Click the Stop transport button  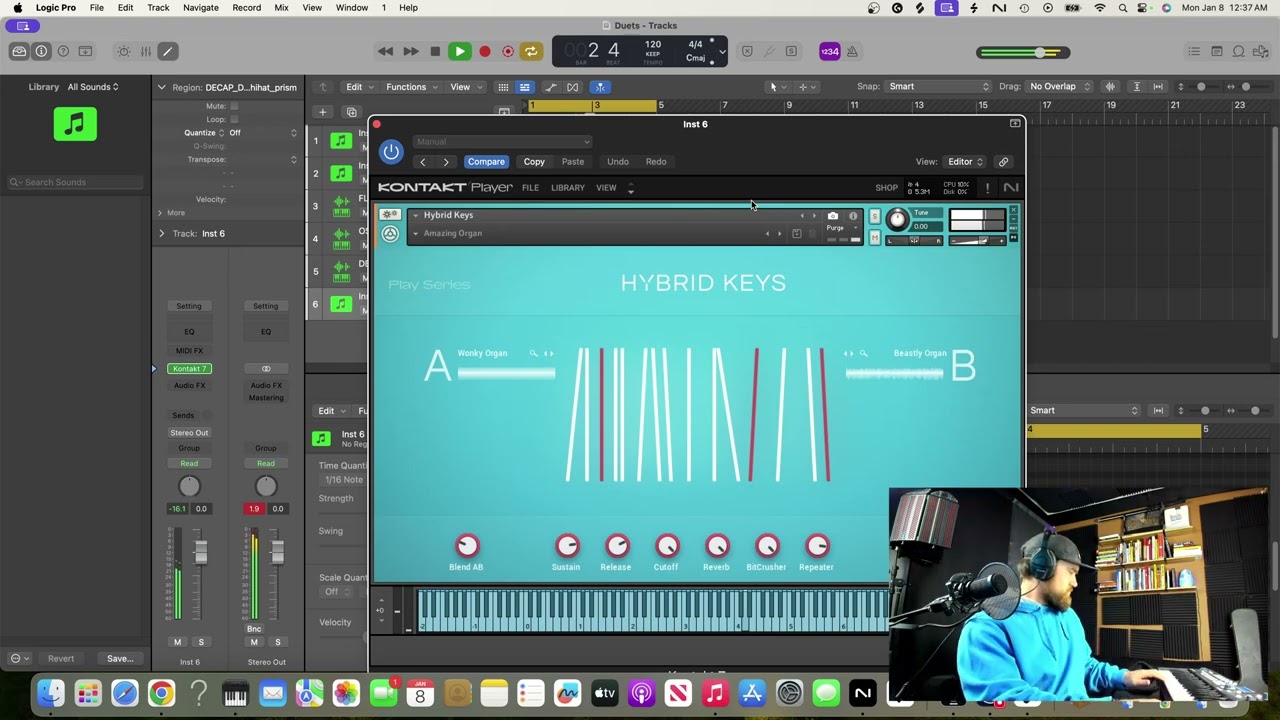pyautogui.click(x=435, y=51)
